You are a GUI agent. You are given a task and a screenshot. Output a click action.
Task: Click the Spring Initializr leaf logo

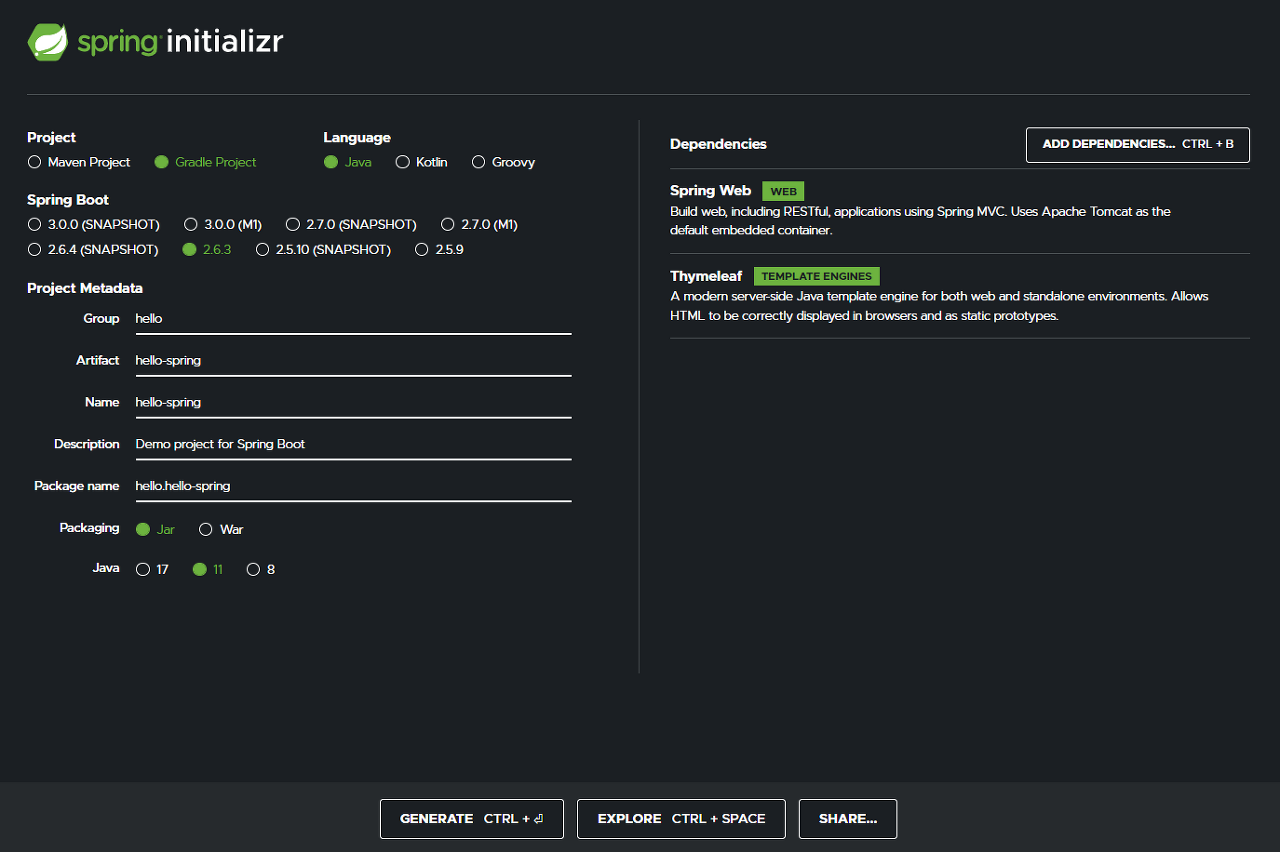48,42
